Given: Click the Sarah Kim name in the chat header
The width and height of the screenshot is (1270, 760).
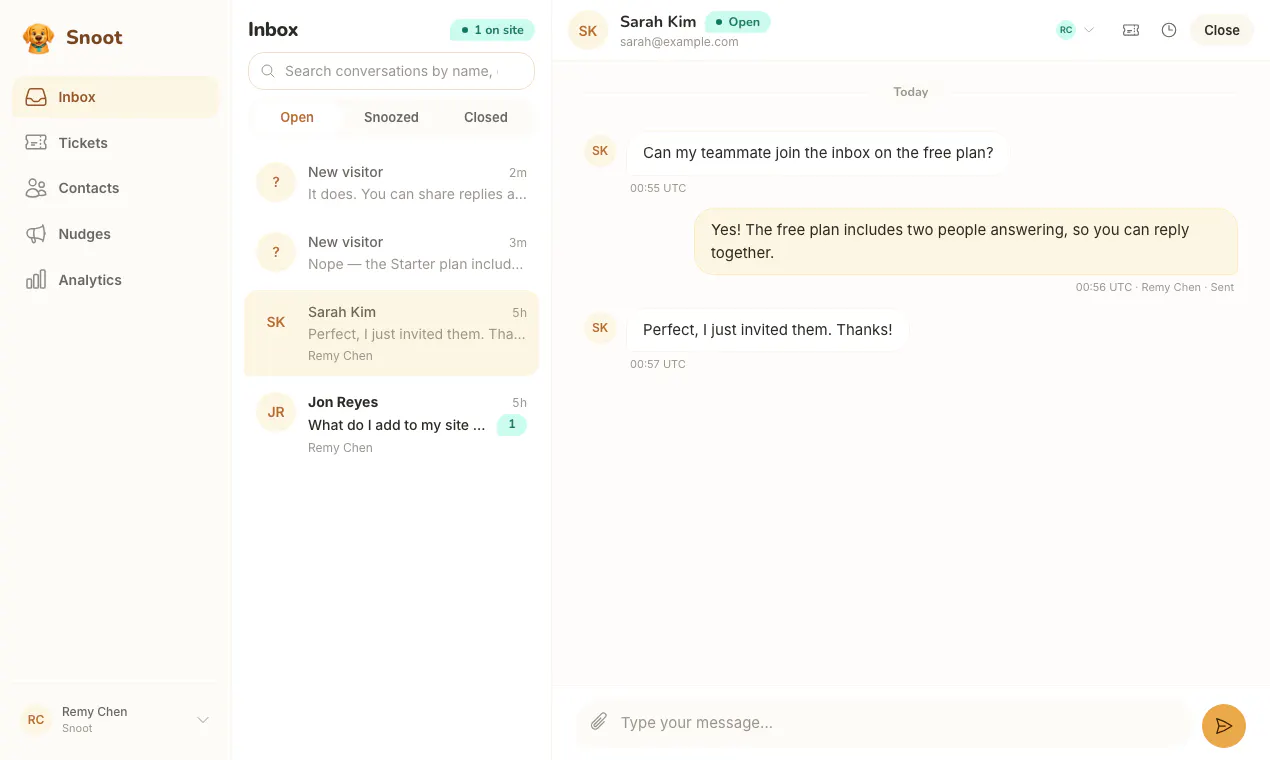Looking at the screenshot, I should click(x=658, y=21).
